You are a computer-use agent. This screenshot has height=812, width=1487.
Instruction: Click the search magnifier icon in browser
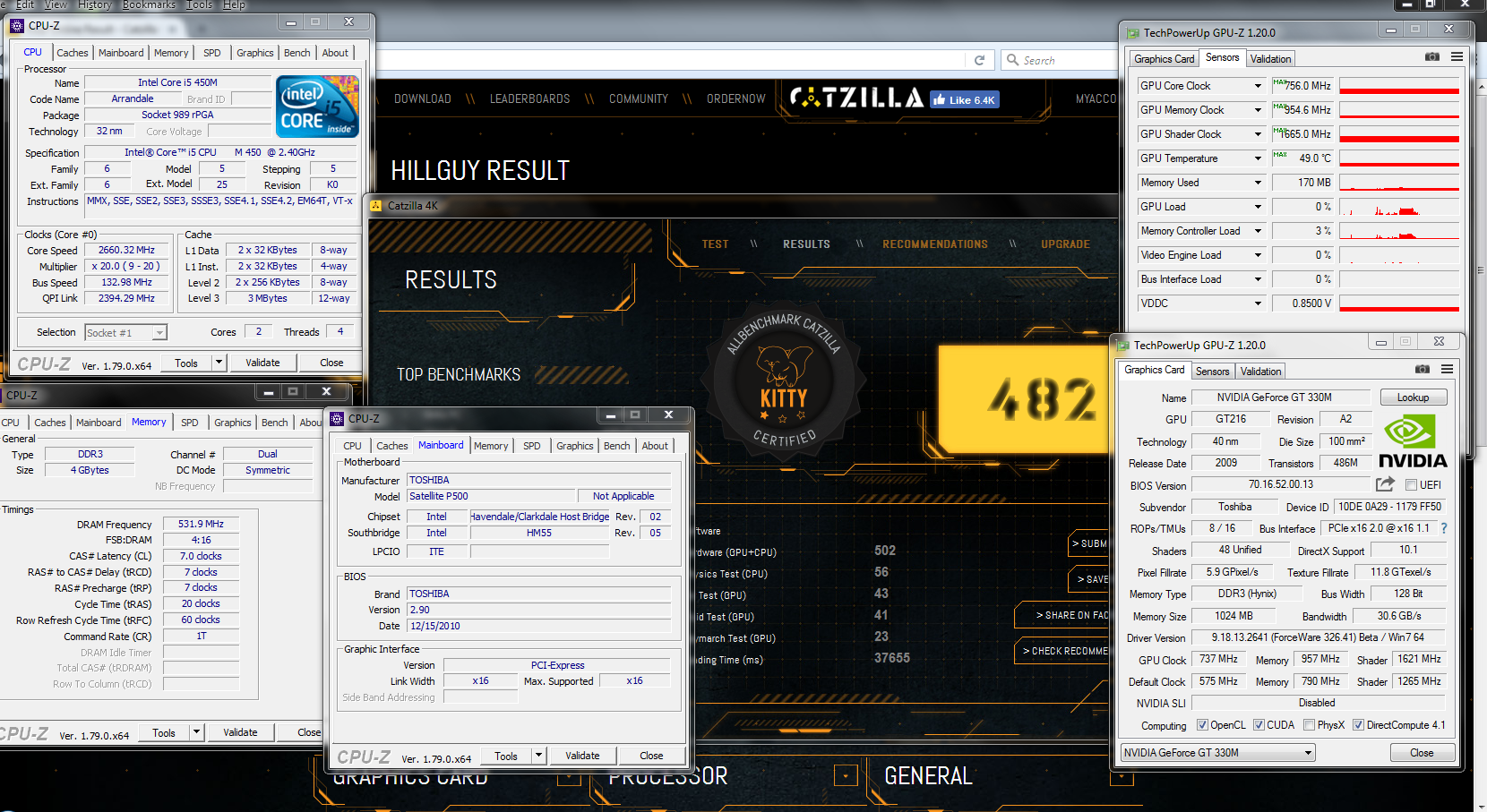point(1013,60)
